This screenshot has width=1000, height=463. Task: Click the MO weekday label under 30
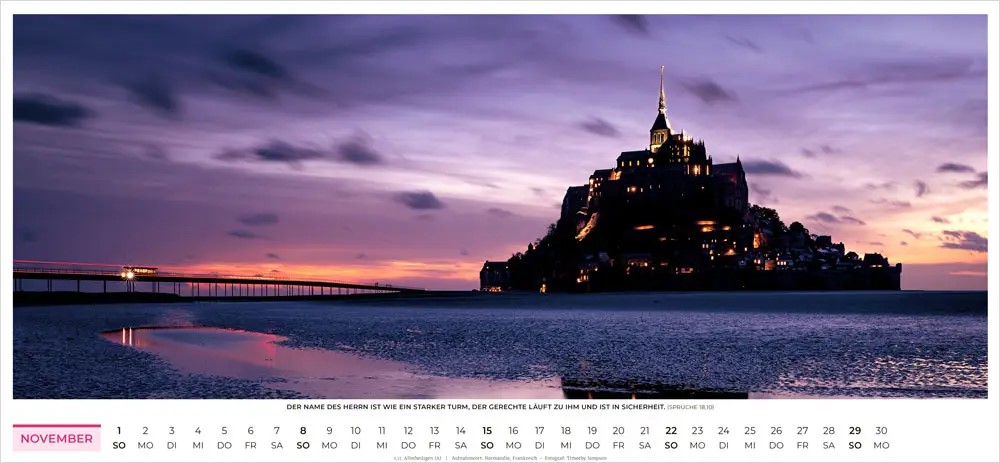click(x=881, y=445)
